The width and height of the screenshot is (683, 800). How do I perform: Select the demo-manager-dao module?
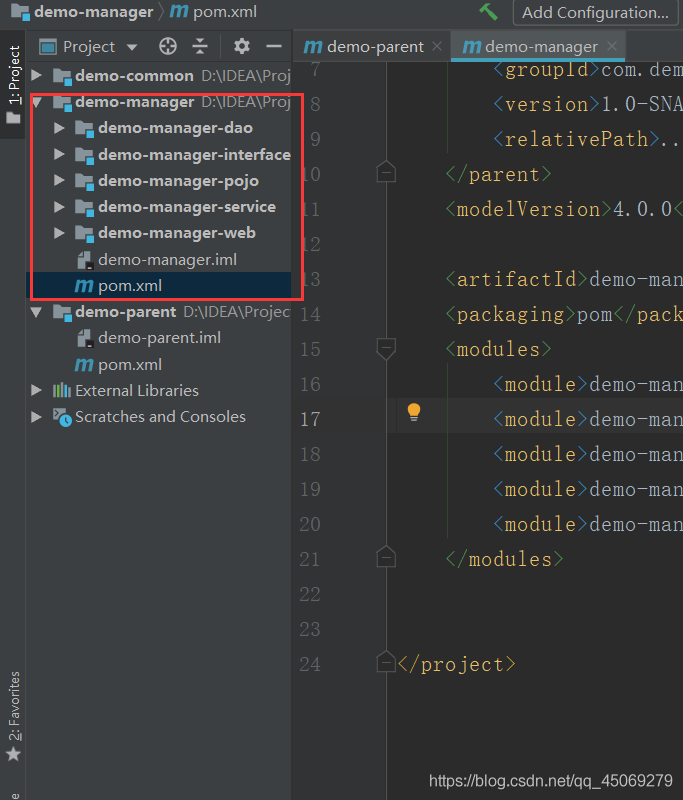pos(175,128)
